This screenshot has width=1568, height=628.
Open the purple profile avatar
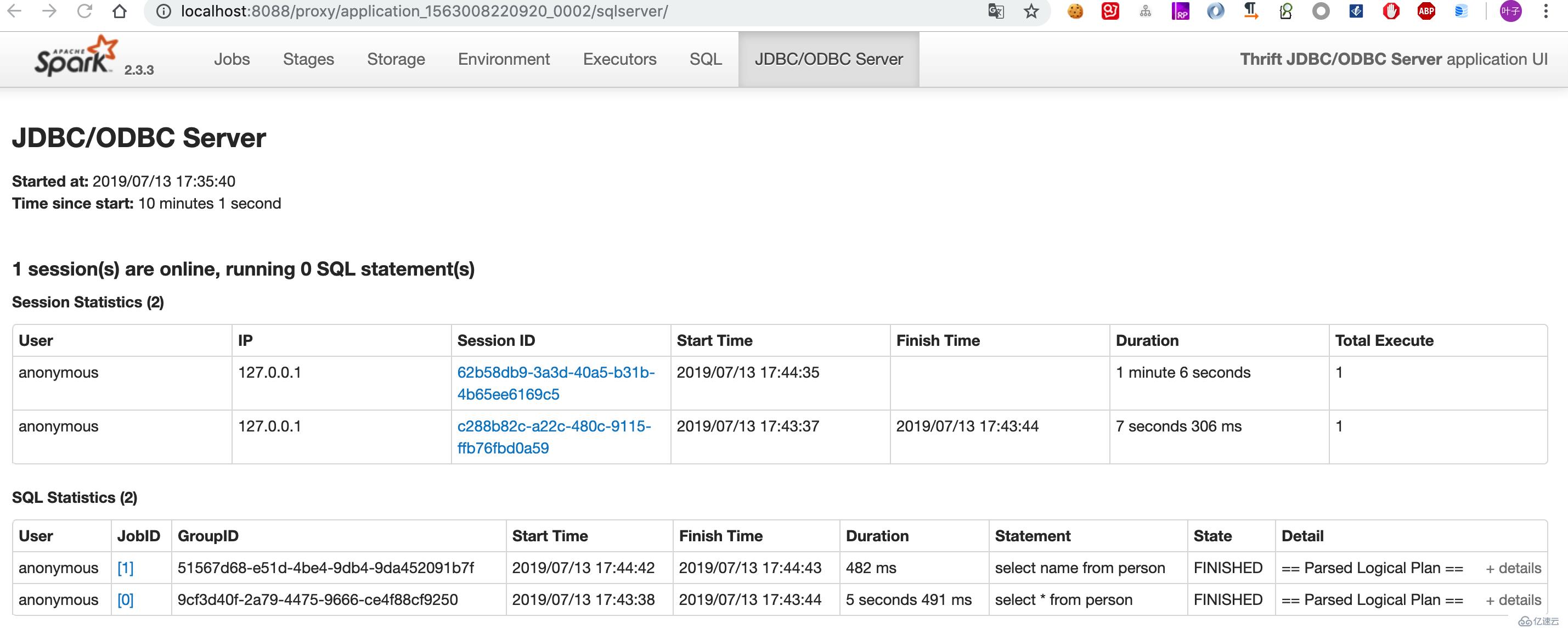pos(1511,11)
